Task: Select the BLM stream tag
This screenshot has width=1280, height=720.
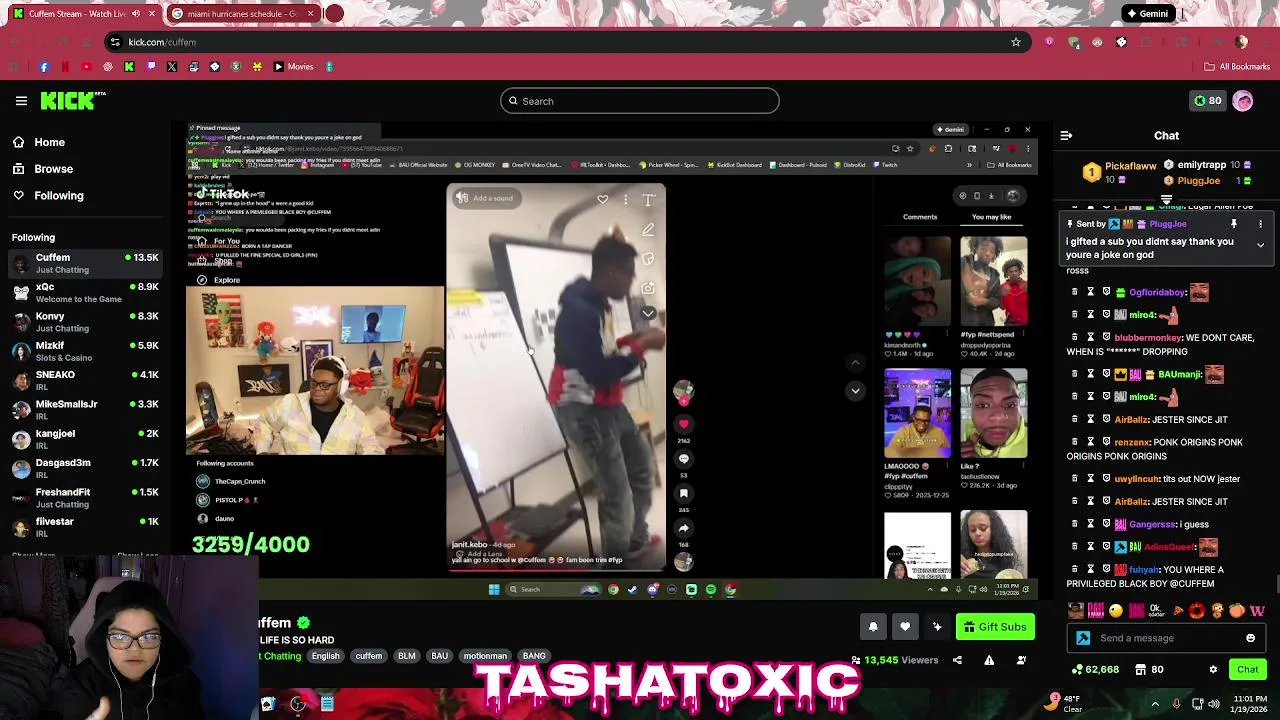Action: pos(406,656)
